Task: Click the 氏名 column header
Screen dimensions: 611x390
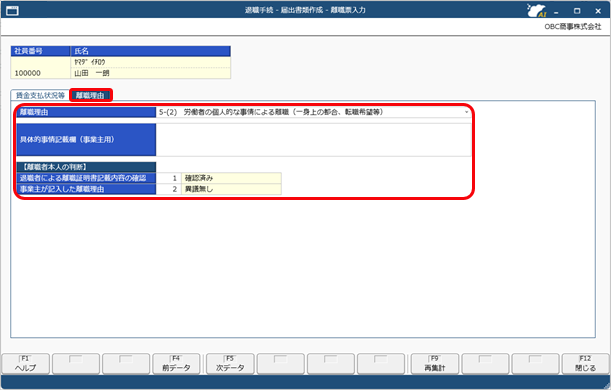Action: (x=150, y=51)
